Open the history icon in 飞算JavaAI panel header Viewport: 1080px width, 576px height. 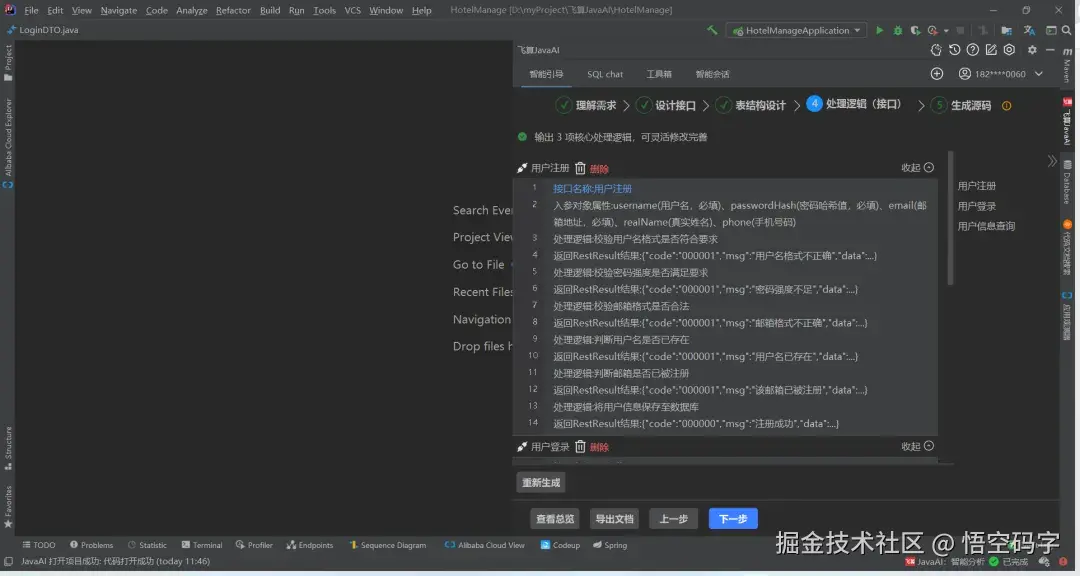pos(954,49)
